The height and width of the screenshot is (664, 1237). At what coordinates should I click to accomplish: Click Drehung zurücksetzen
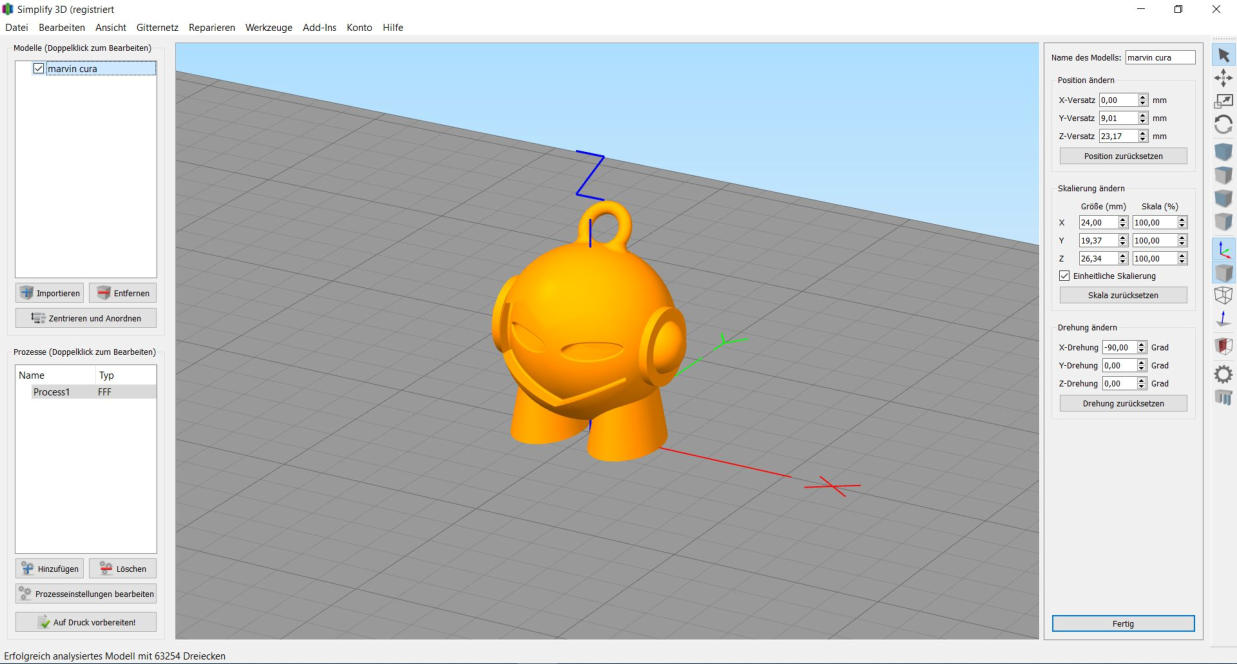pyautogui.click(x=1123, y=403)
